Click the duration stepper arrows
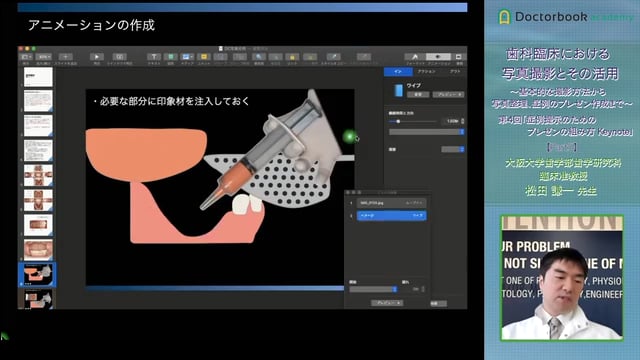640x360 pixels. pyautogui.click(x=462, y=121)
